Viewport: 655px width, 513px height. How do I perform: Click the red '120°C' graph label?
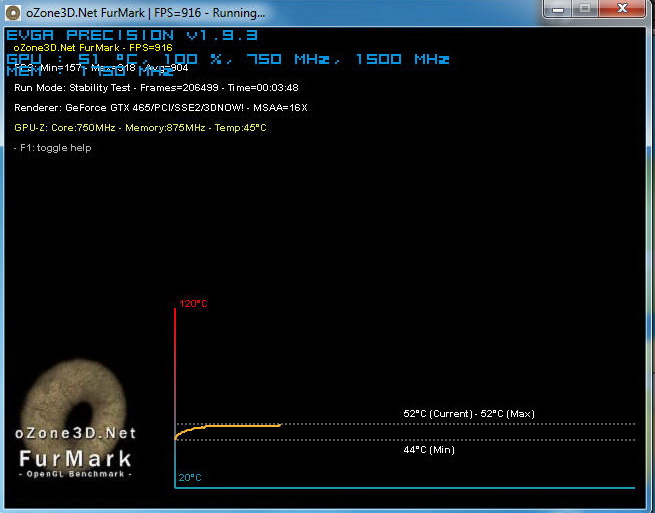tap(193, 304)
